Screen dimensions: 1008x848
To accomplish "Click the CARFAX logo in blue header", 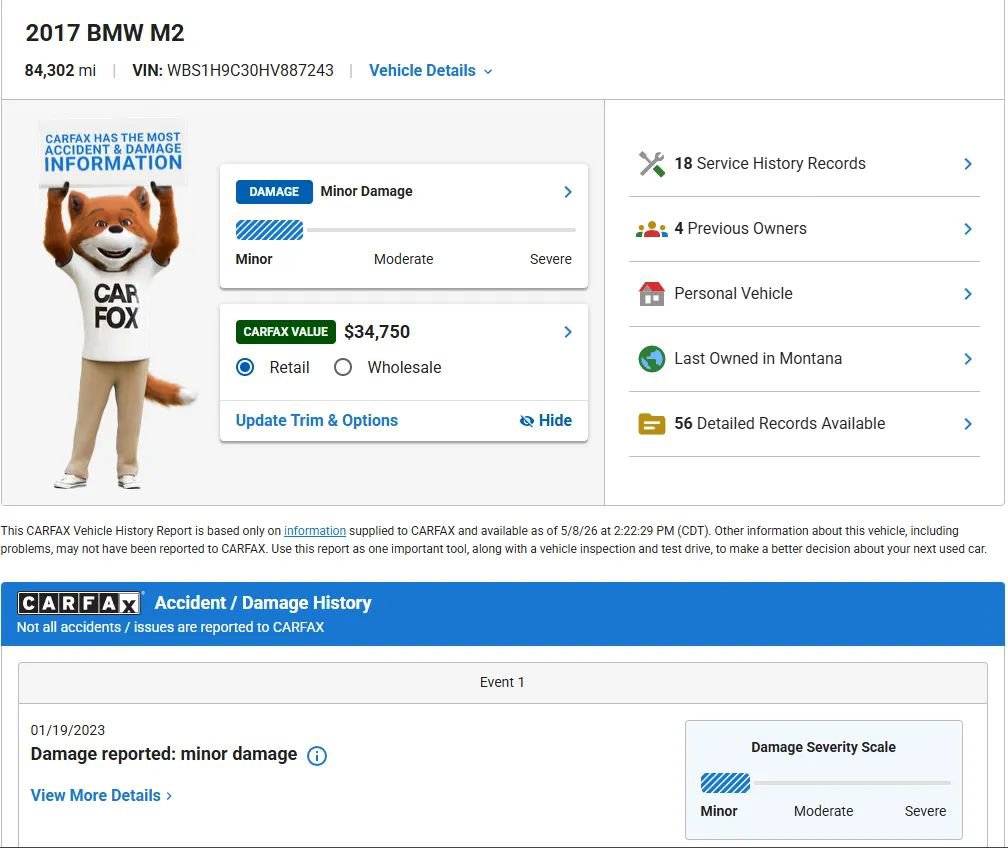I will click(79, 603).
